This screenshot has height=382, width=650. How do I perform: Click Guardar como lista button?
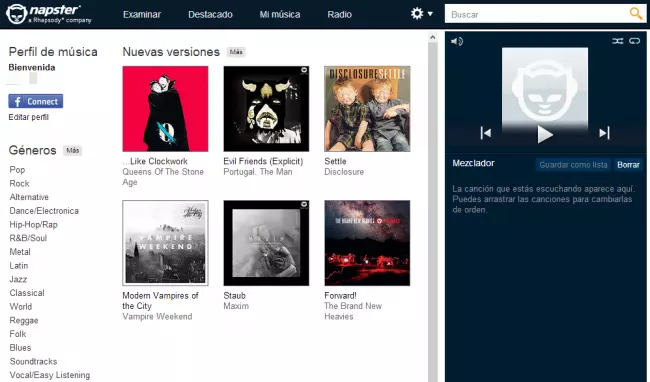click(573, 164)
